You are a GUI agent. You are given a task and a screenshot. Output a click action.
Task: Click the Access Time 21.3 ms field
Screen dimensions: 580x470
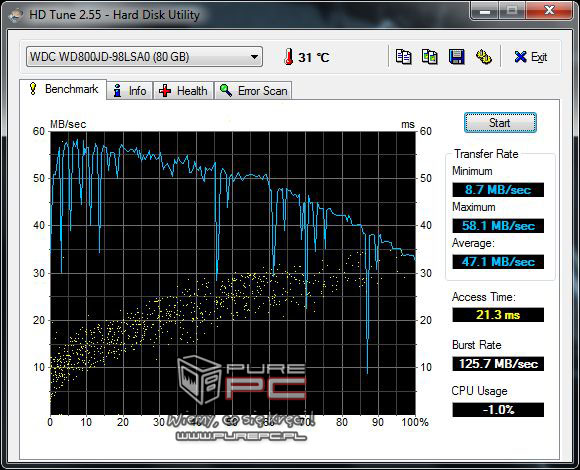498,315
